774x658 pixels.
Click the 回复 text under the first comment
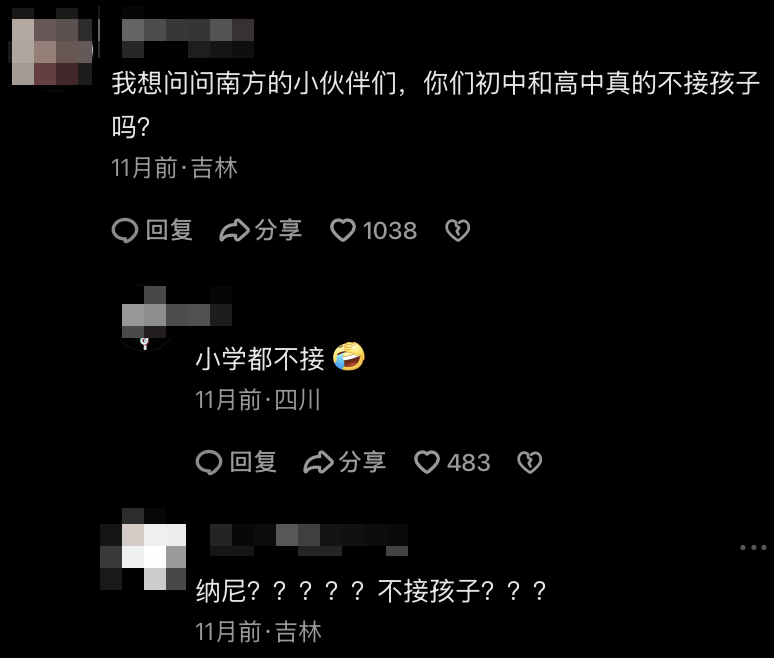(x=169, y=231)
